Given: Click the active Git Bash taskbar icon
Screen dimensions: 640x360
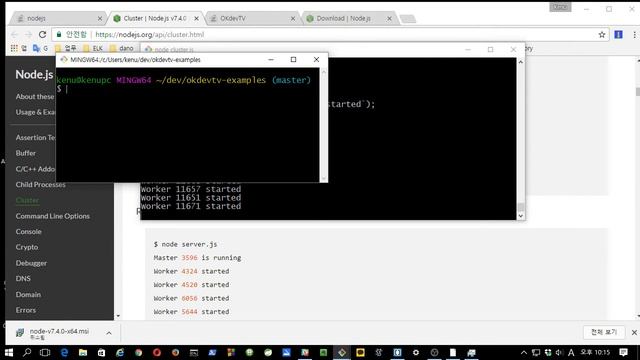Looking at the screenshot, I should point(342,352).
